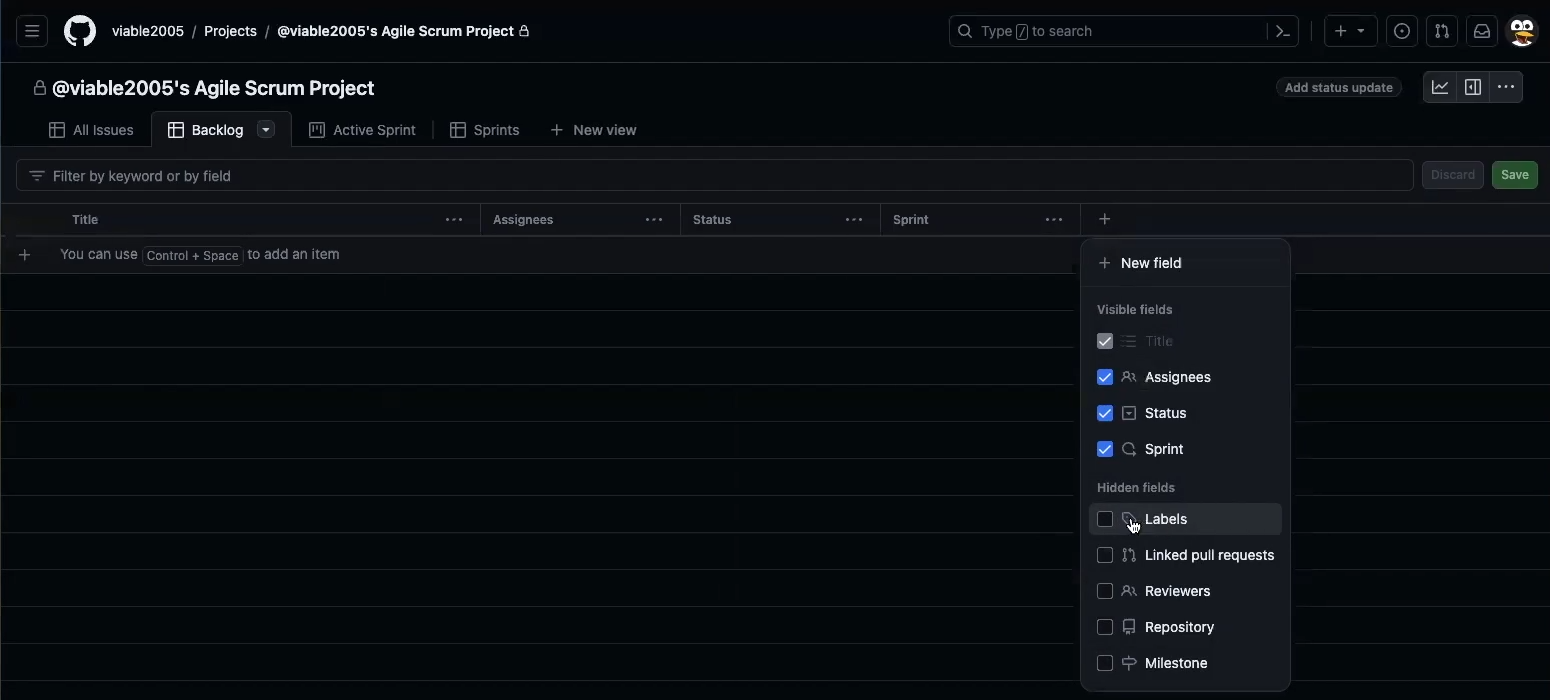1550x700 pixels.
Task: Enable the Labels field checkbox
Action: click(x=1105, y=519)
